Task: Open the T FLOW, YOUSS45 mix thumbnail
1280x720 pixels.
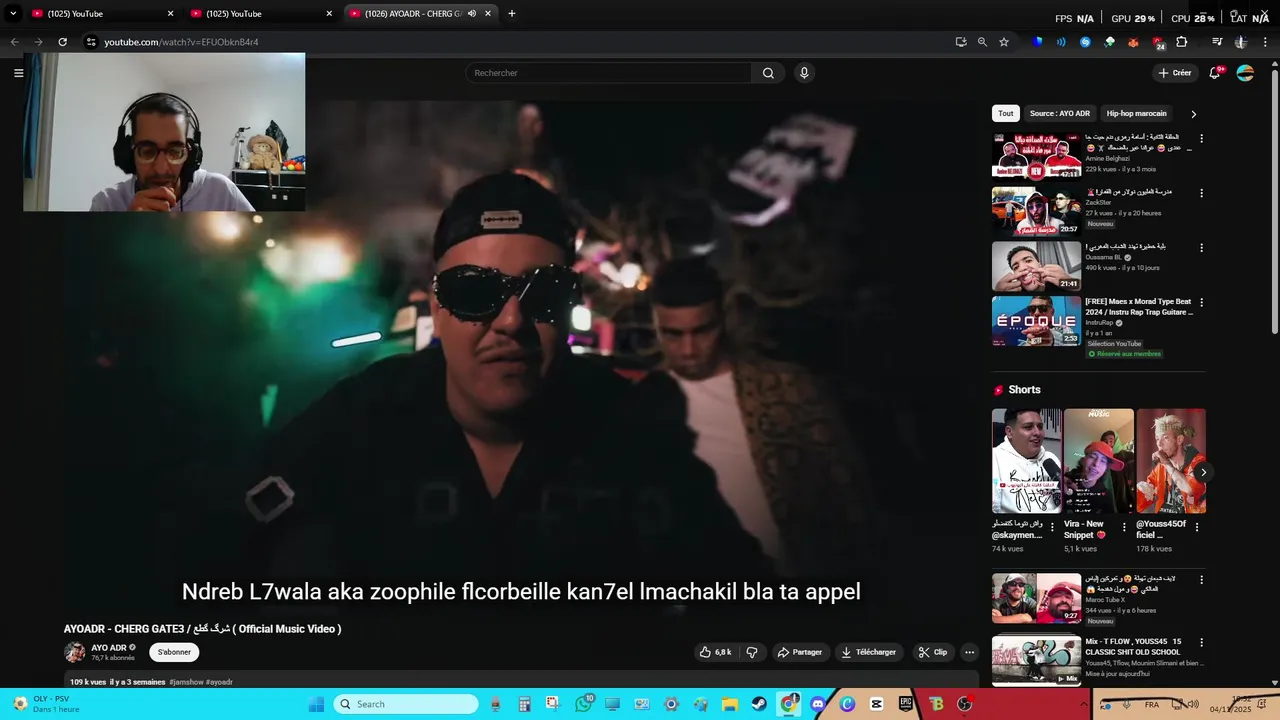Action: (x=1036, y=660)
